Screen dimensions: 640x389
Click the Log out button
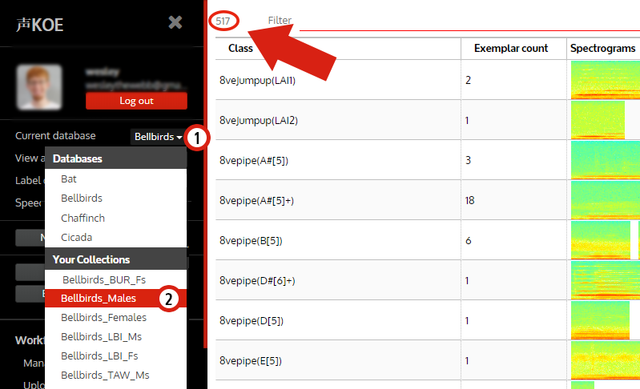[x=136, y=101]
